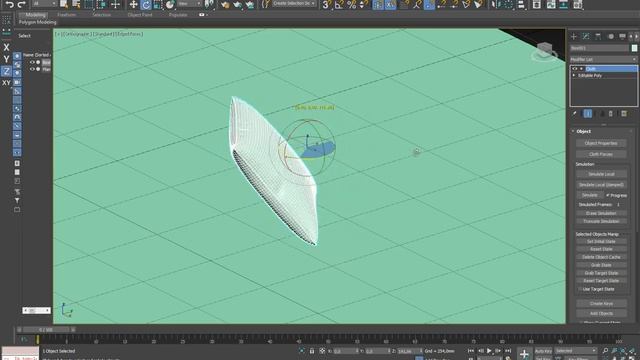This screenshot has width=640, height=360.
Task: Toggle the Spinner Snap icon
Action: (x=362, y=4)
